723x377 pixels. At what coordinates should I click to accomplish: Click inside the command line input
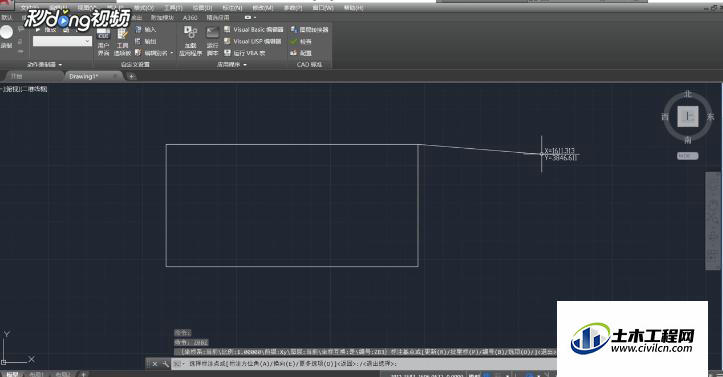coord(360,364)
